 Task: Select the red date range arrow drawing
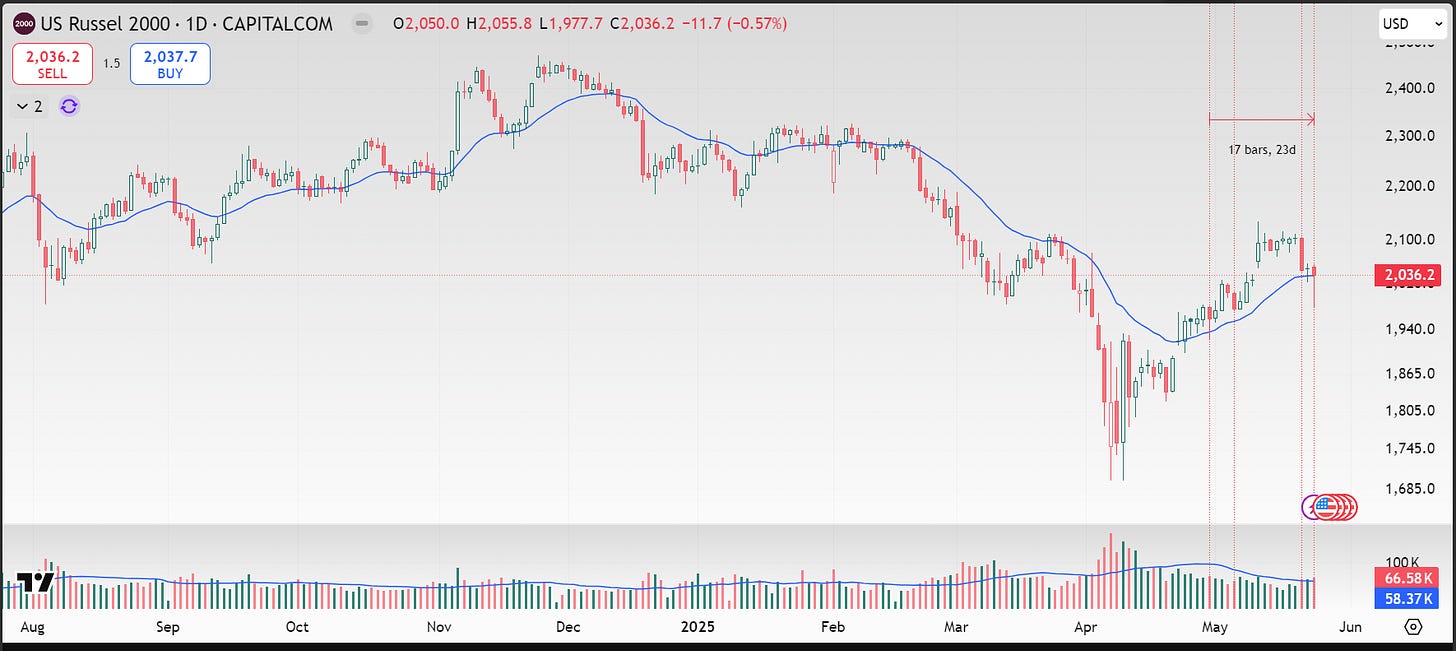pyautogui.click(x=1261, y=119)
